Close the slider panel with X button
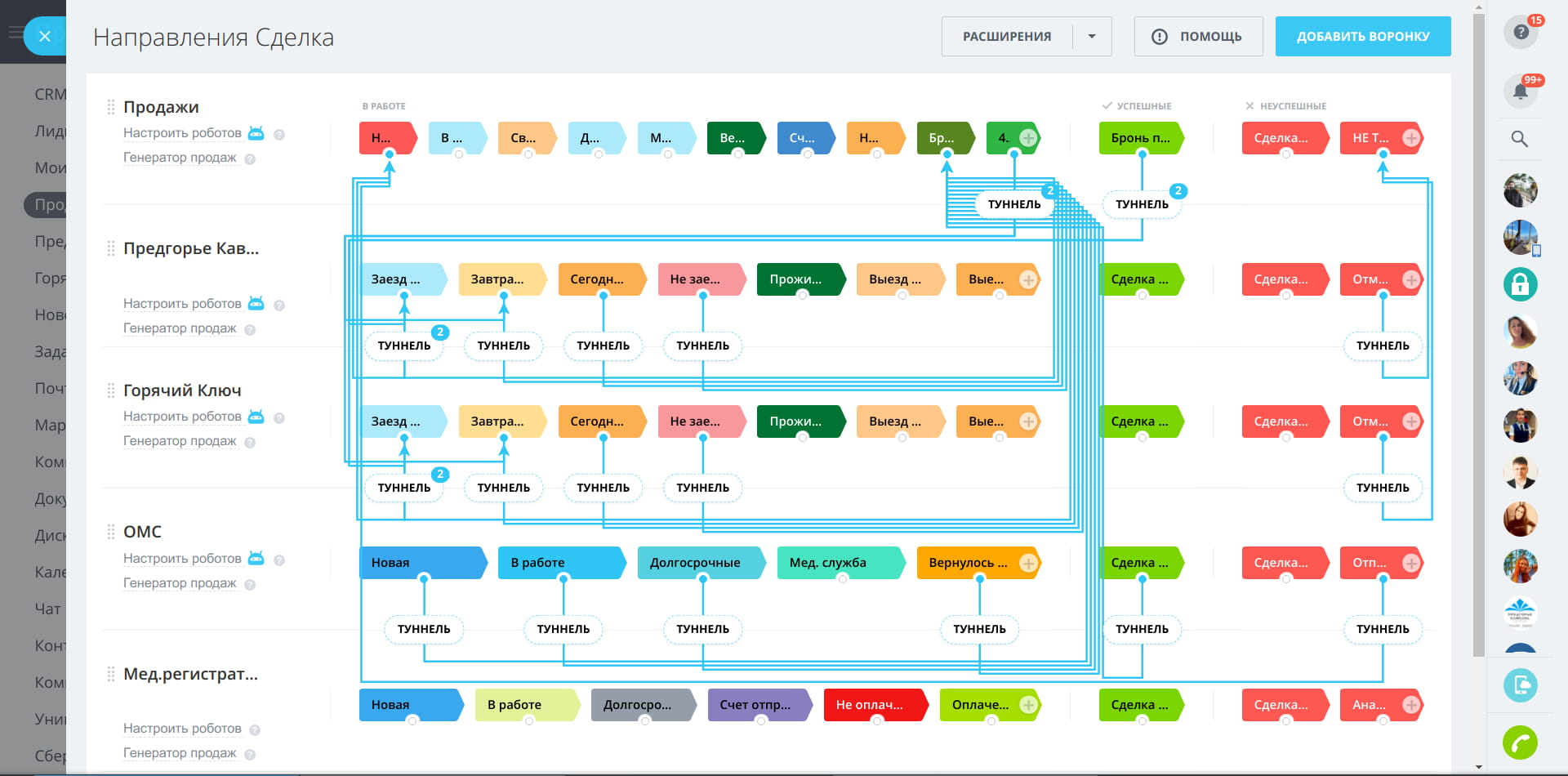This screenshot has height=776, width=1568. tap(45, 36)
